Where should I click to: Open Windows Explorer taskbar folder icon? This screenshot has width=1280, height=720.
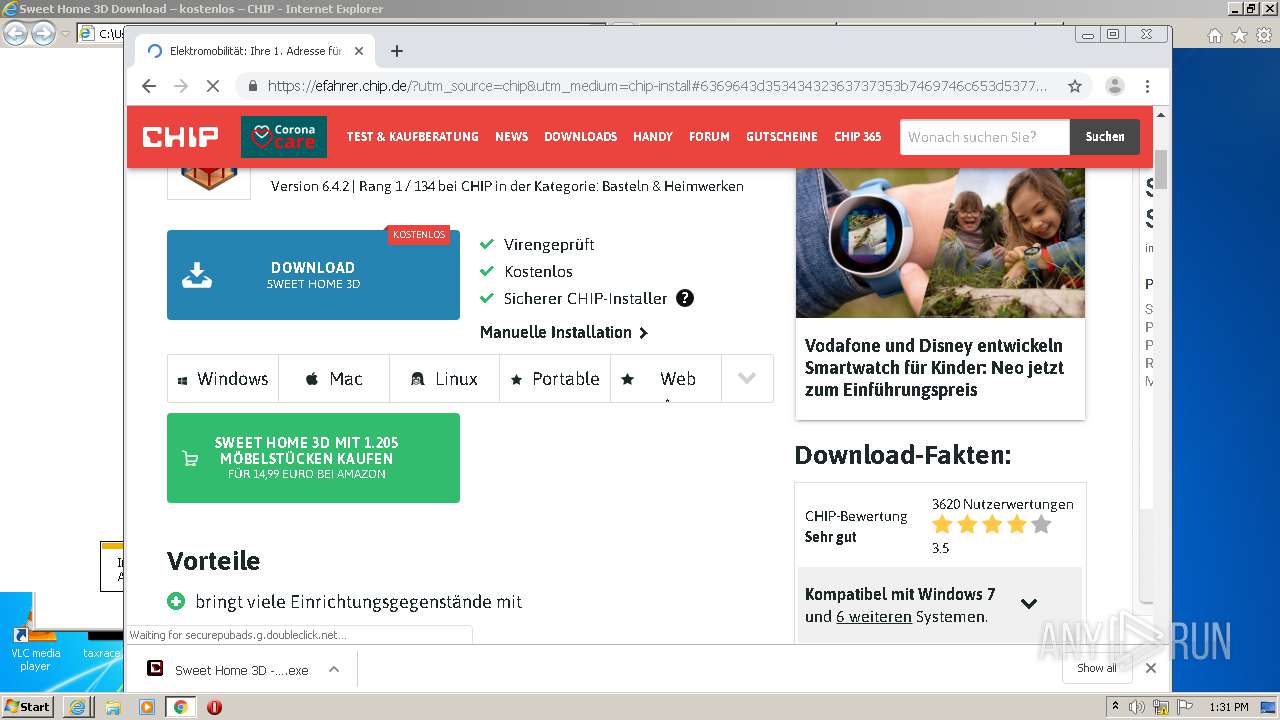point(113,707)
